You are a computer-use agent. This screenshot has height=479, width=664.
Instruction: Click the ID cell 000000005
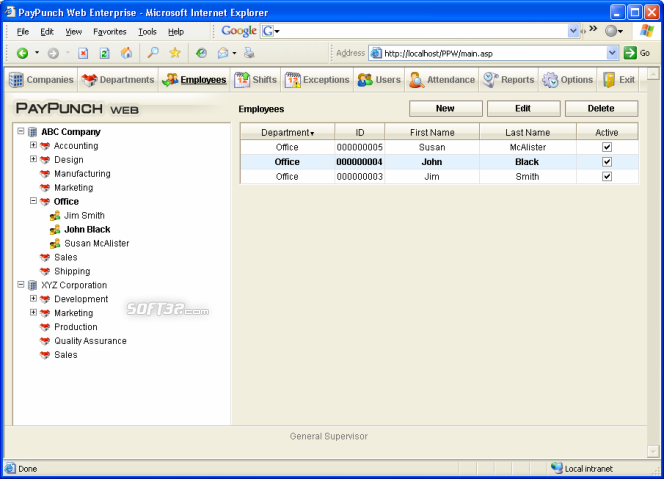[360, 147]
